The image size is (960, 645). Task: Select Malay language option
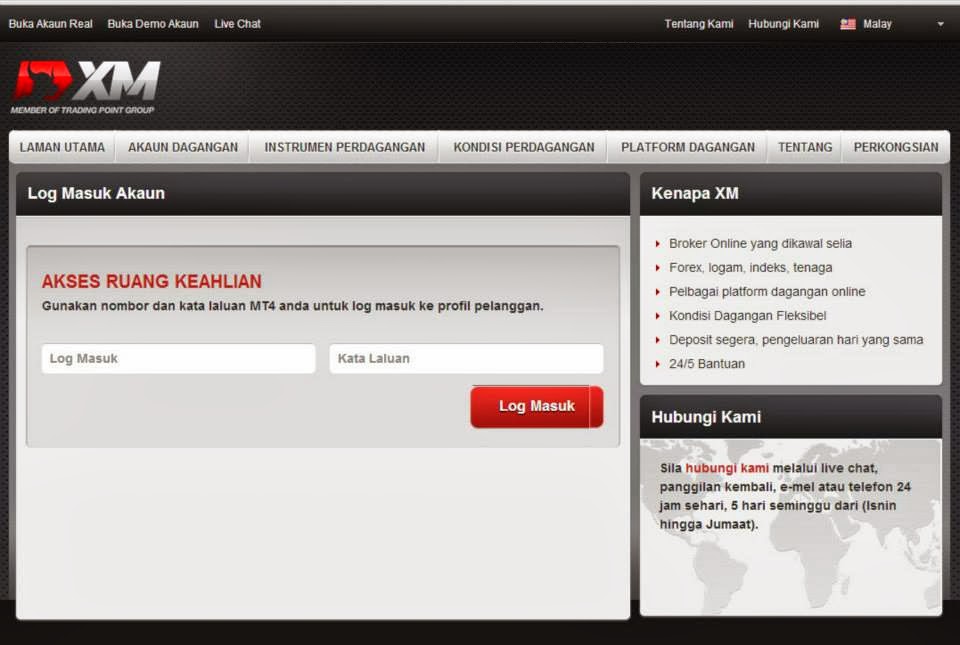coord(877,24)
